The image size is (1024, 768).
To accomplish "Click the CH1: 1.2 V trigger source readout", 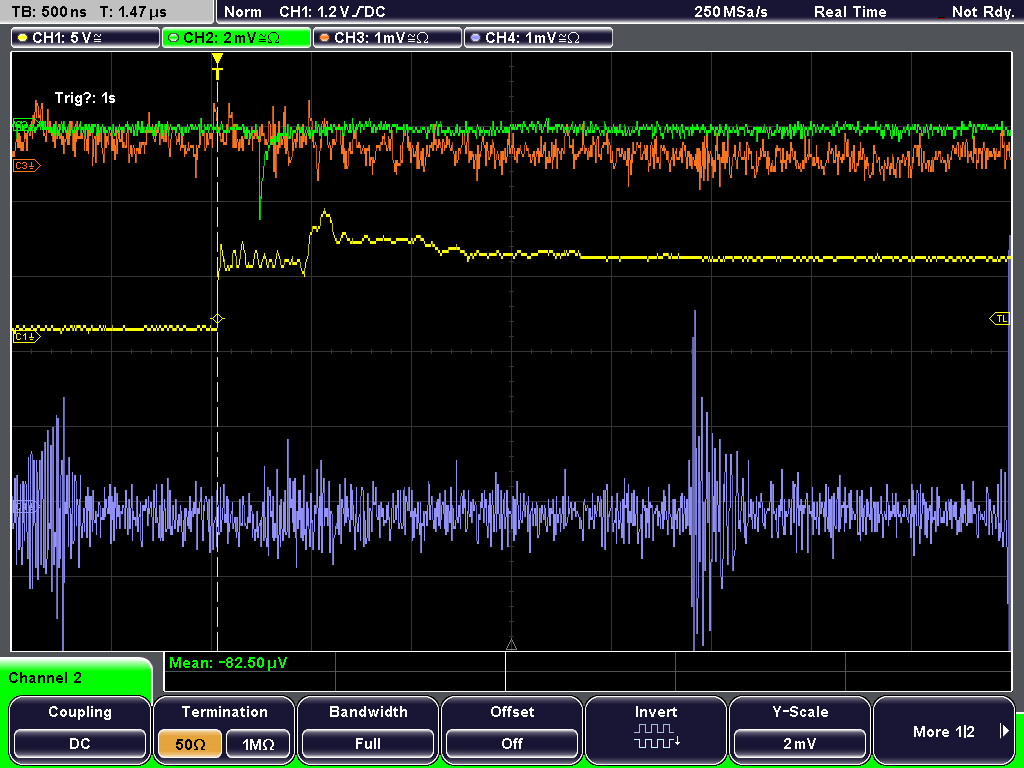I will tap(332, 12).
